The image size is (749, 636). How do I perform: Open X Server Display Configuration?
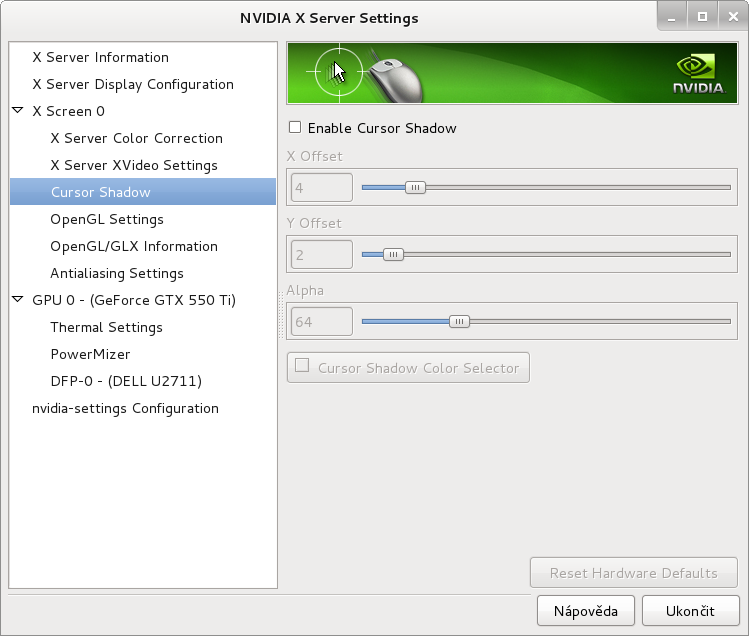(x=133, y=85)
